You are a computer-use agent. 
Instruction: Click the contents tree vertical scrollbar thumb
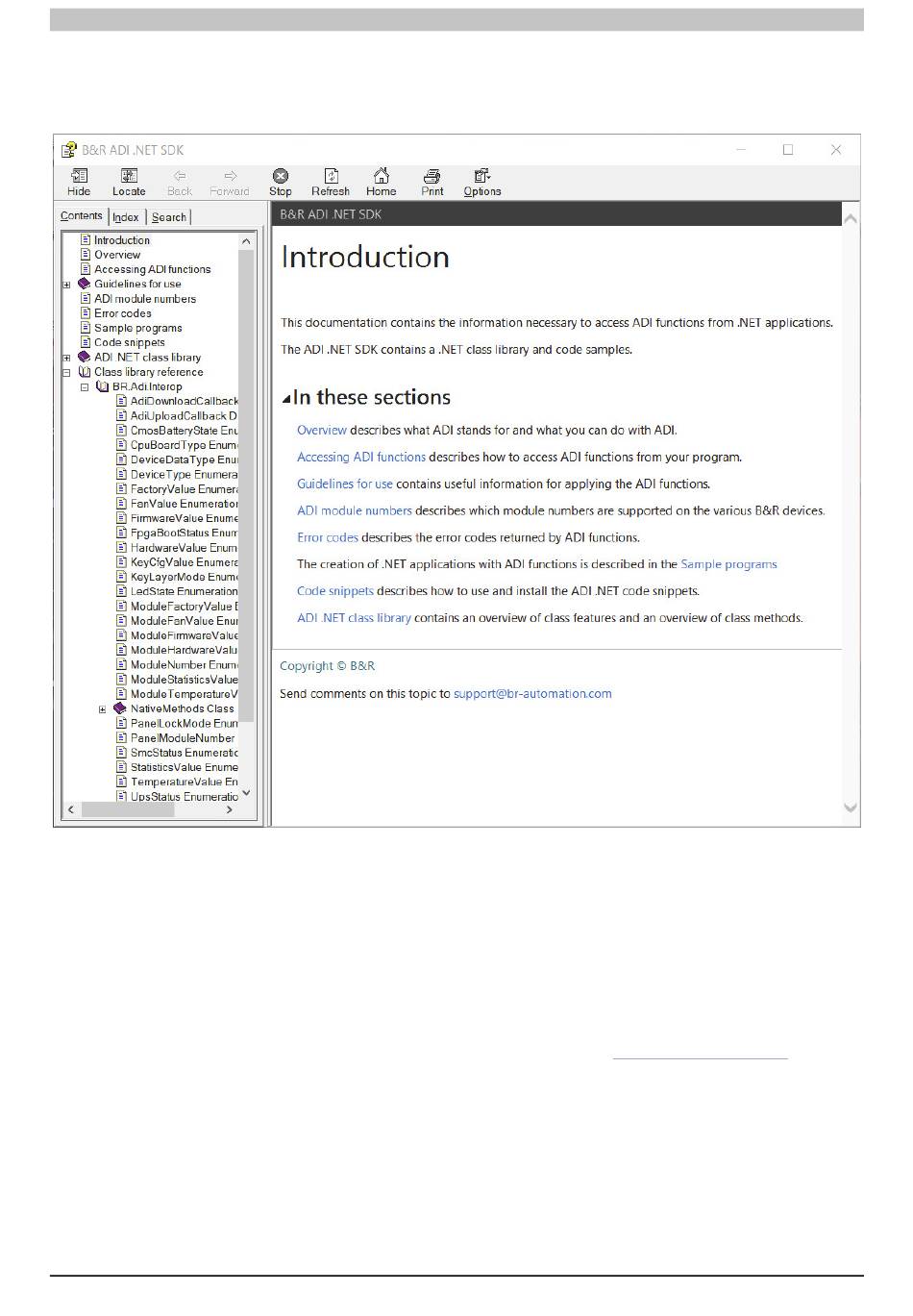pos(246,484)
